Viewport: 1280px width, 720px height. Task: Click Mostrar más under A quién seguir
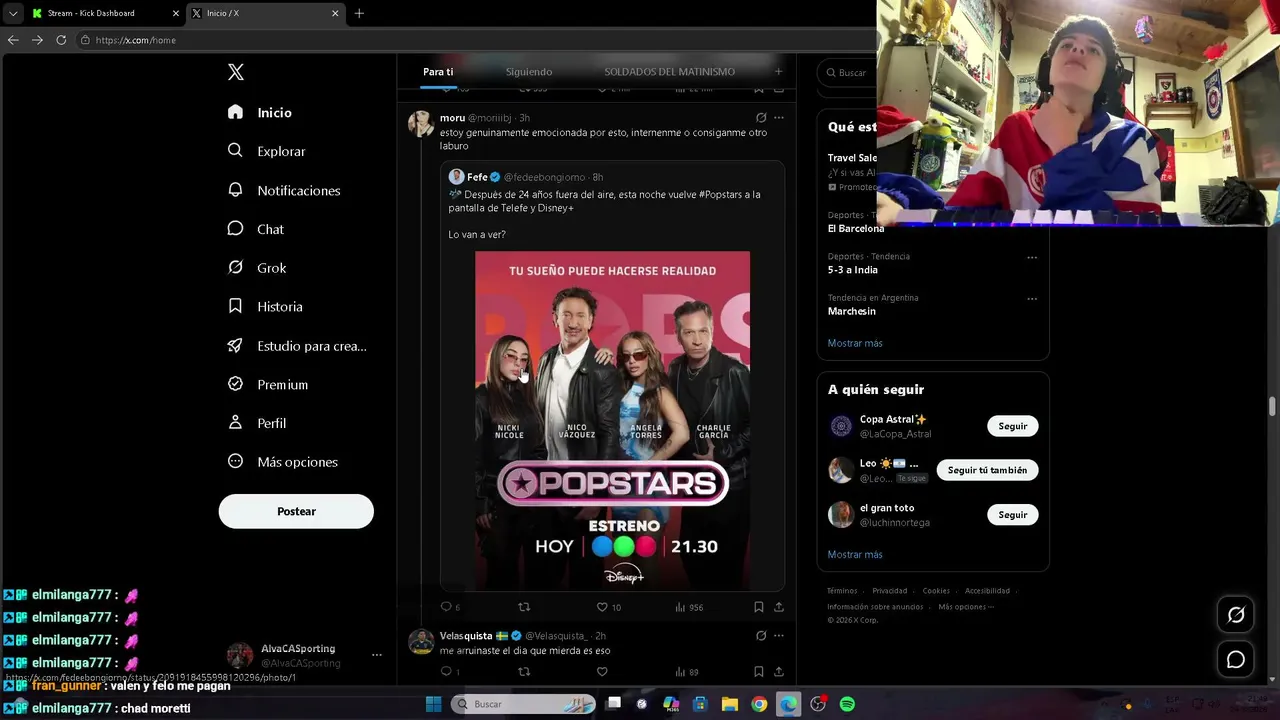pos(855,554)
